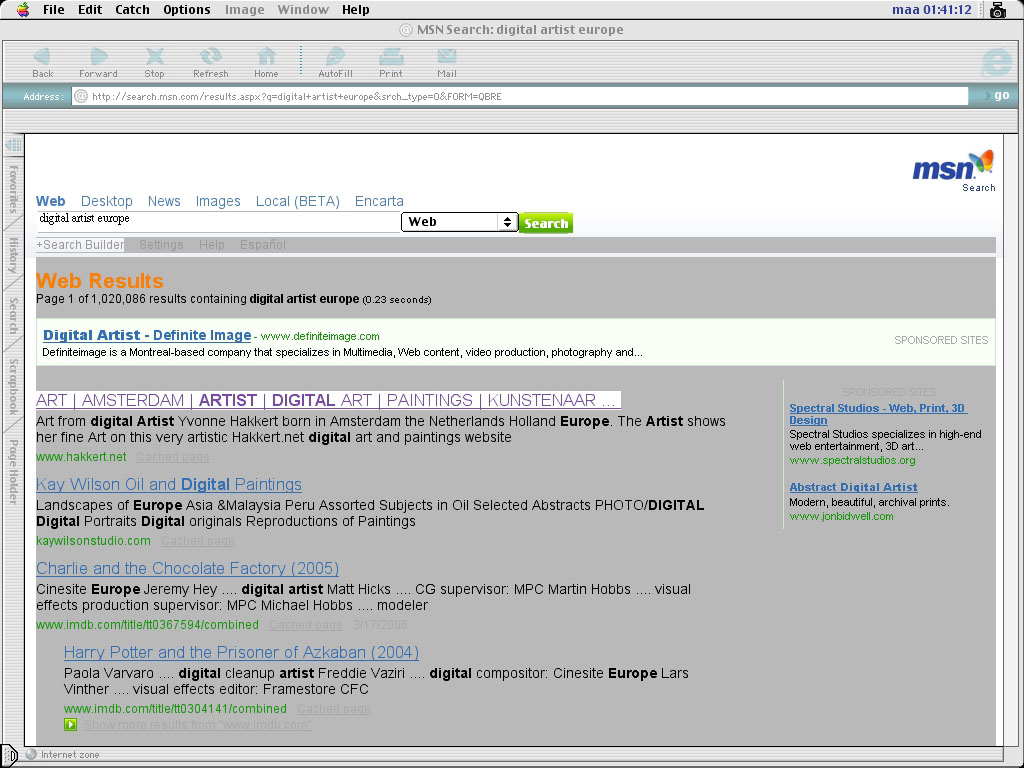Collapse the explorer bar tab handle
Screen dimensions: 1024x768
tap(13, 146)
